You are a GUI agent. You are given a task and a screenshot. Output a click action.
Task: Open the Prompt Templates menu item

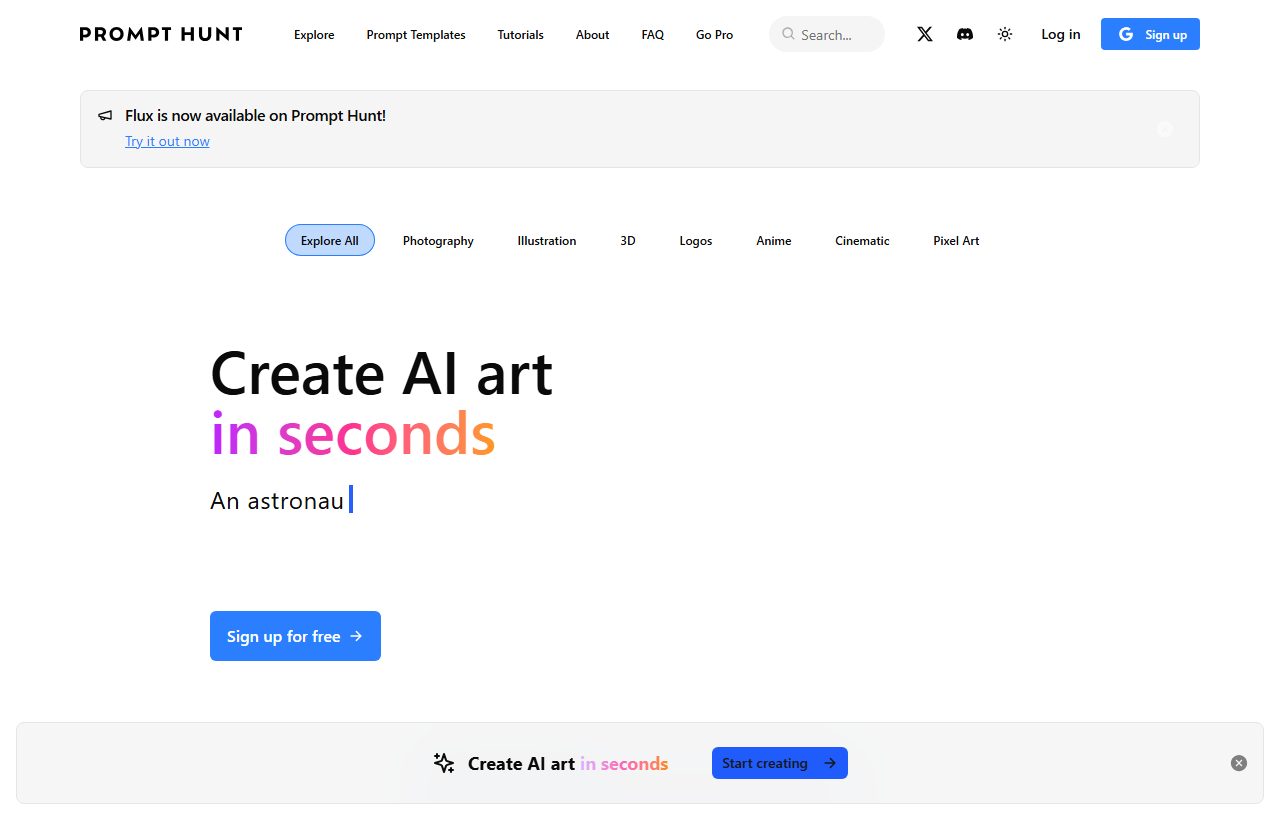[416, 34]
